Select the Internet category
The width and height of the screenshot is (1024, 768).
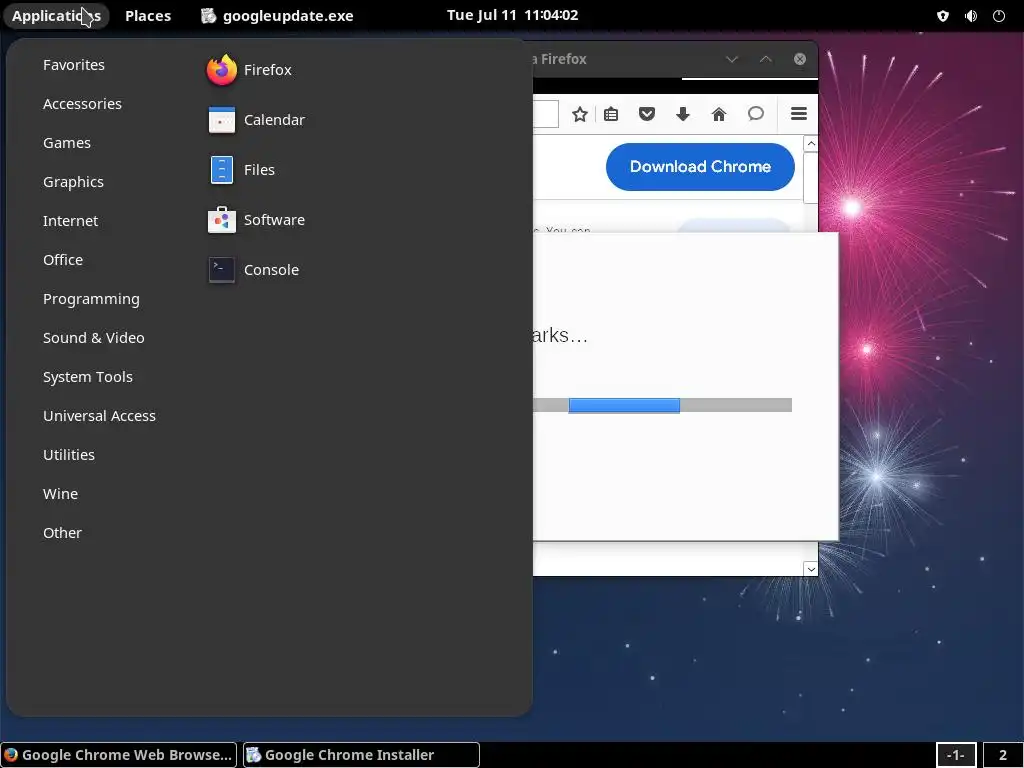click(71, 221)
